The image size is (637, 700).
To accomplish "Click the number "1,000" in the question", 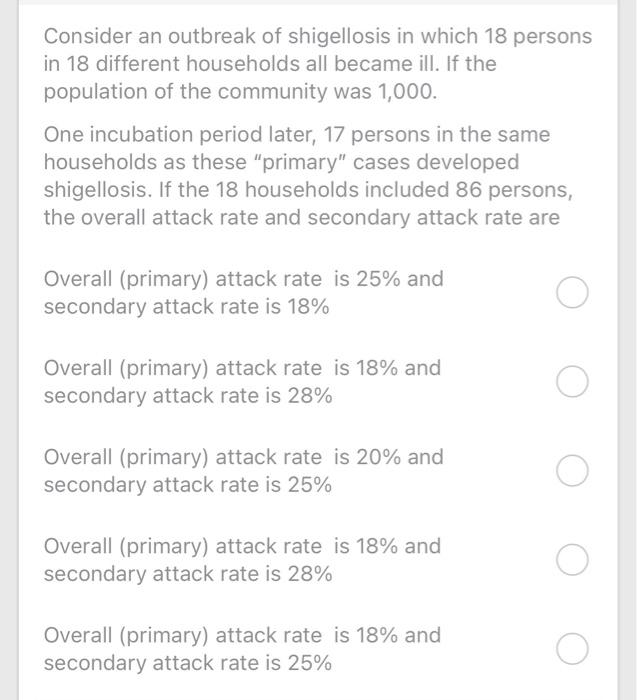I will [407, 92].
